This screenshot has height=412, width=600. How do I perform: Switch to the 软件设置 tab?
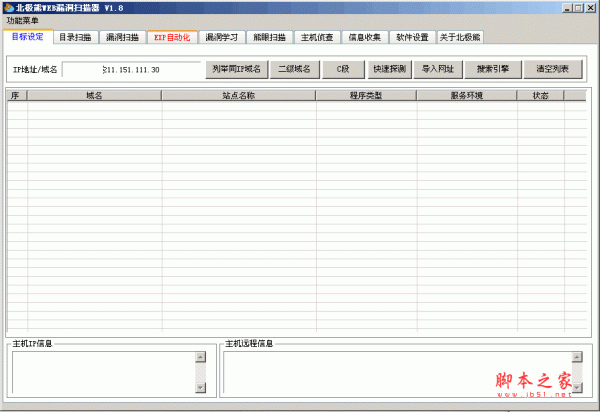point(411,38)
